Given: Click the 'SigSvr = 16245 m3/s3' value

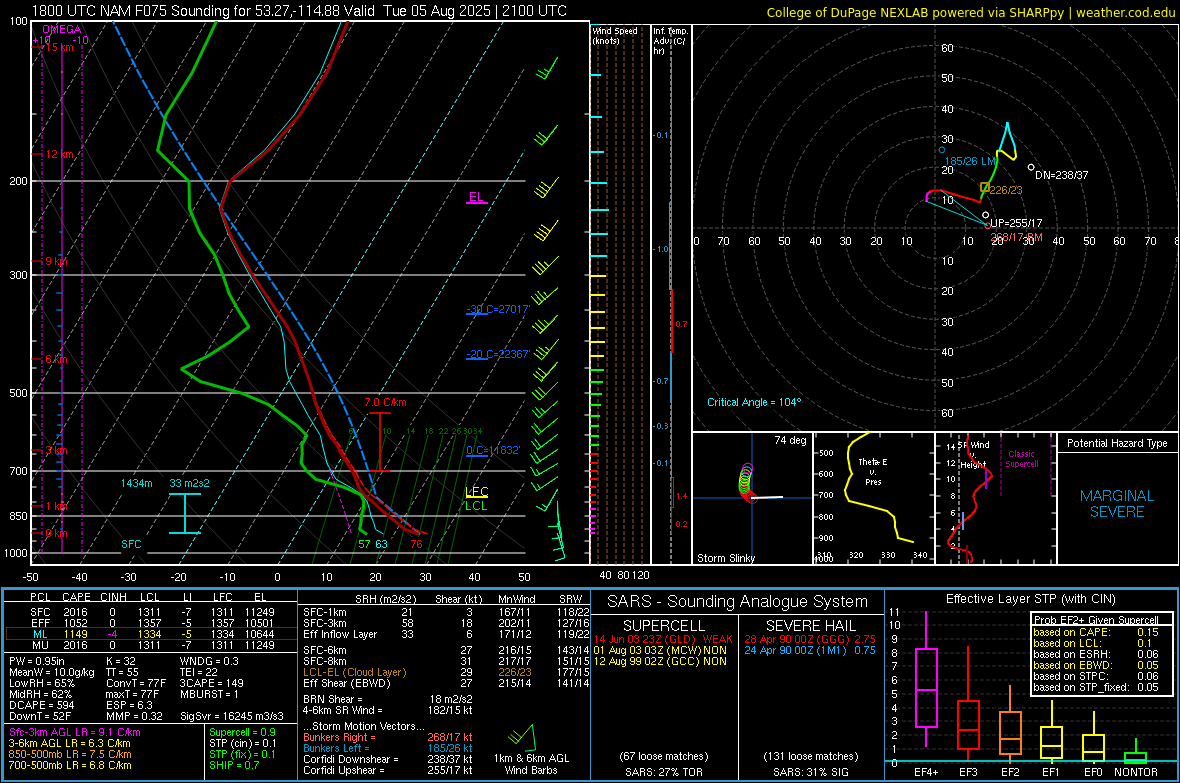Looking at the screenshot, I should click(232, 716).
